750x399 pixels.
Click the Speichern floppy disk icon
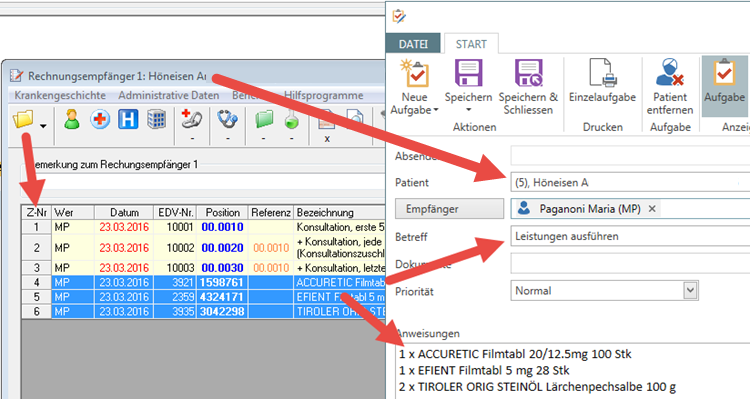pos(468,73)
